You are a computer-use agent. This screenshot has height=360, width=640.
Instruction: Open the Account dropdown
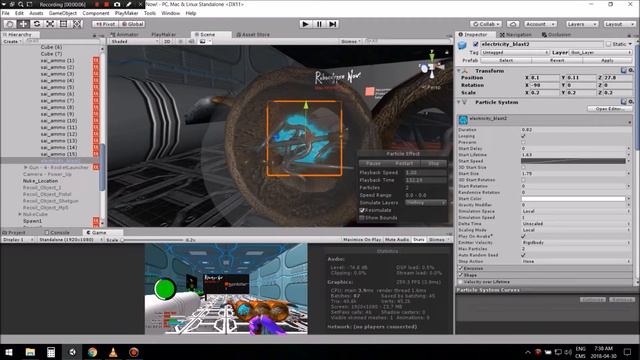click(x=540, y=24)
